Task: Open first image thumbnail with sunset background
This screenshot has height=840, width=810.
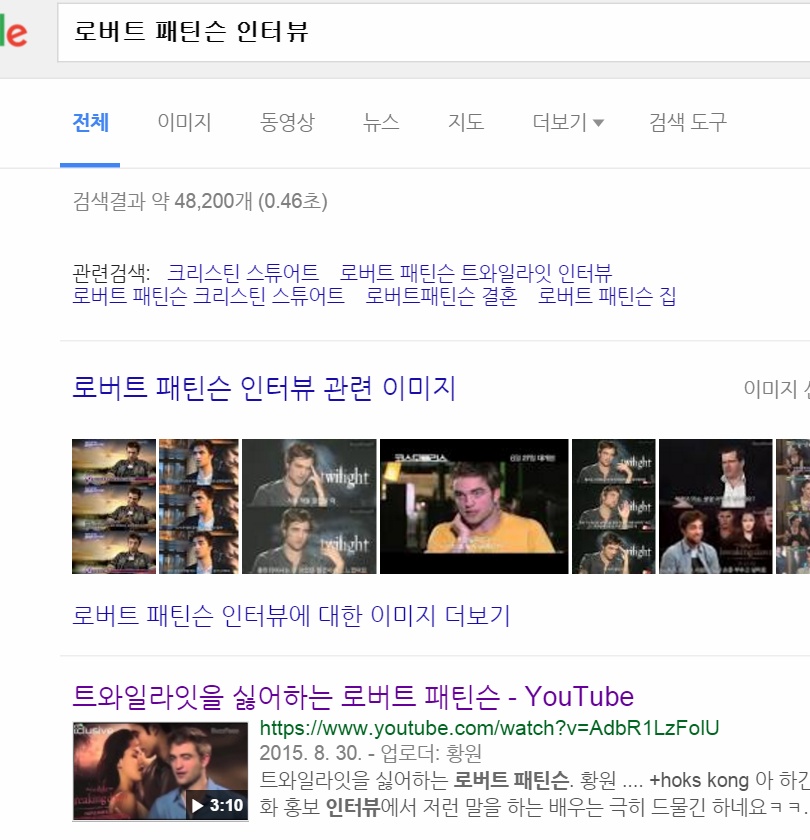Action: click(x=114, y=506)
